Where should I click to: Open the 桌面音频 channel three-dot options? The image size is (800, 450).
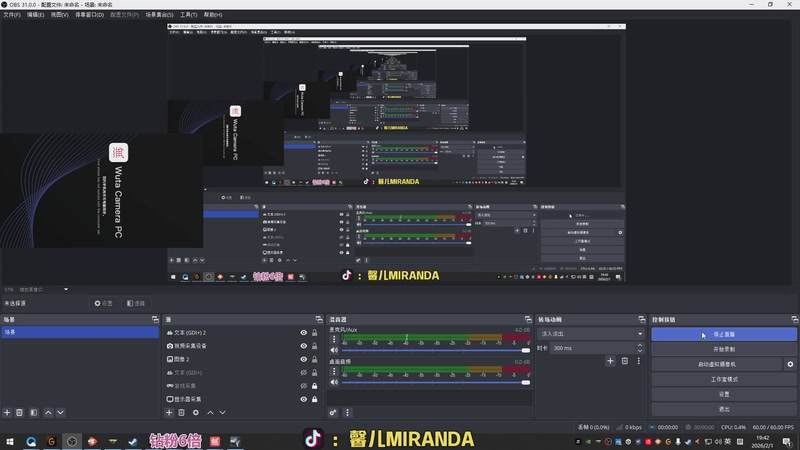(334, 371)
